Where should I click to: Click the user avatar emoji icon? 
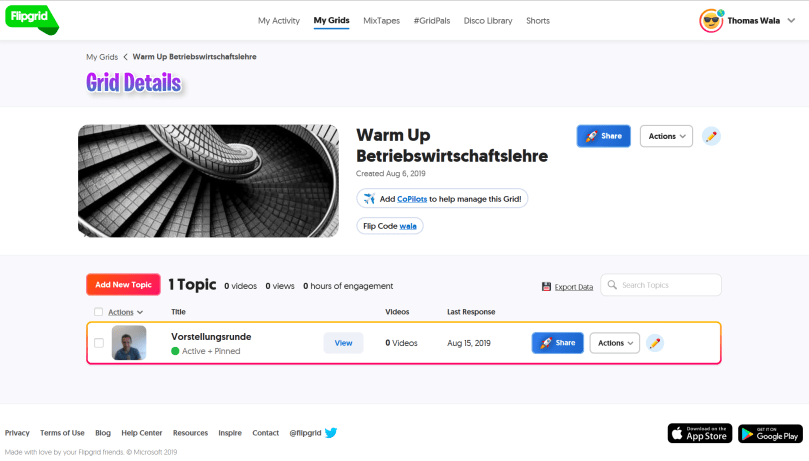pyautogui.click(x=711, y=20)
